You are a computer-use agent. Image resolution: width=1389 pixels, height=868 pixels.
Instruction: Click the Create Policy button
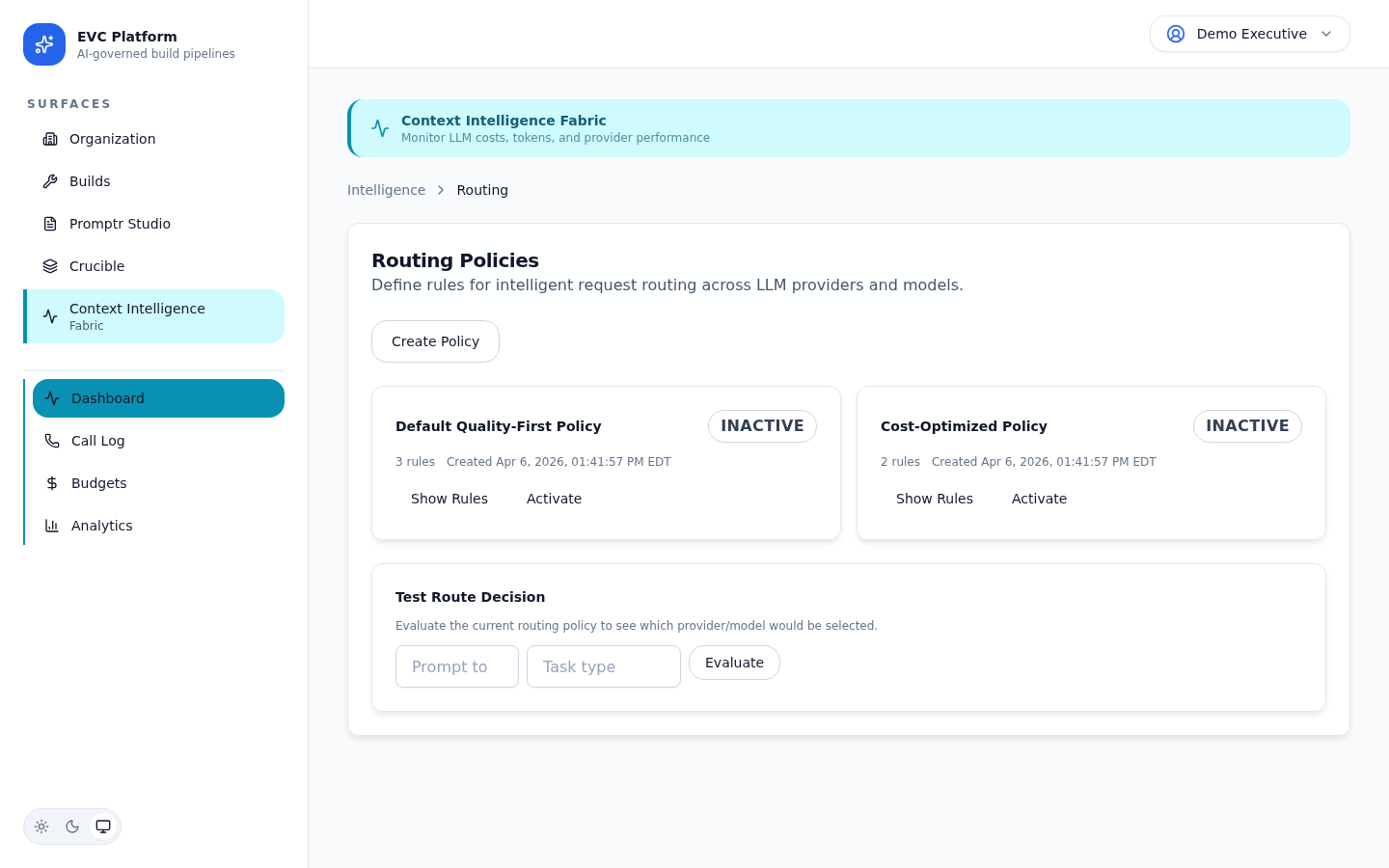point(435,341)
